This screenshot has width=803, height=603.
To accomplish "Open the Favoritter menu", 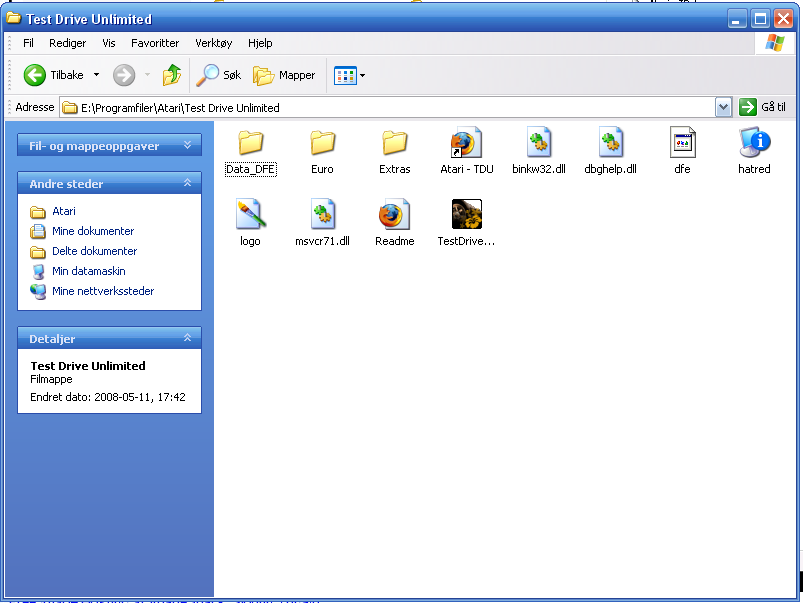I will click(x=155, y=44).
